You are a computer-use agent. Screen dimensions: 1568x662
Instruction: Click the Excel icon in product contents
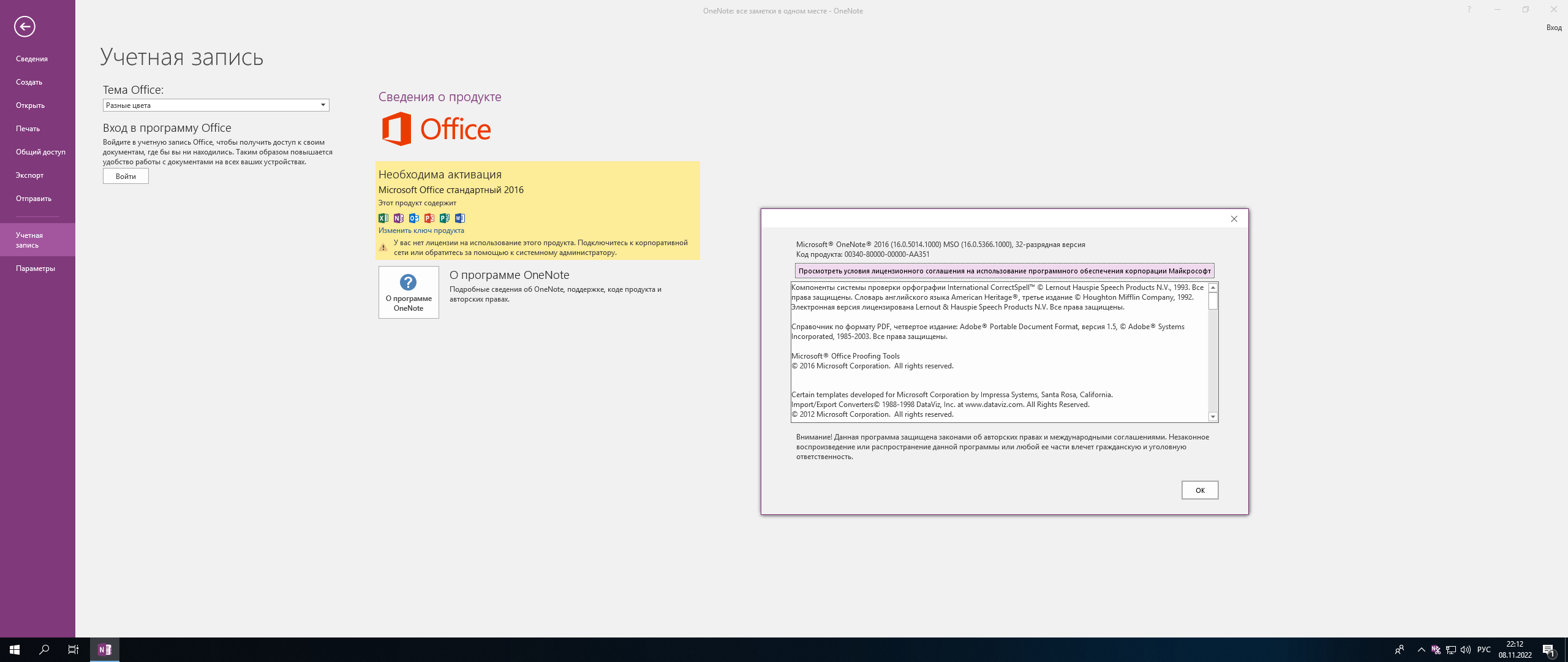pyautogui.click(x=383, y=218)
